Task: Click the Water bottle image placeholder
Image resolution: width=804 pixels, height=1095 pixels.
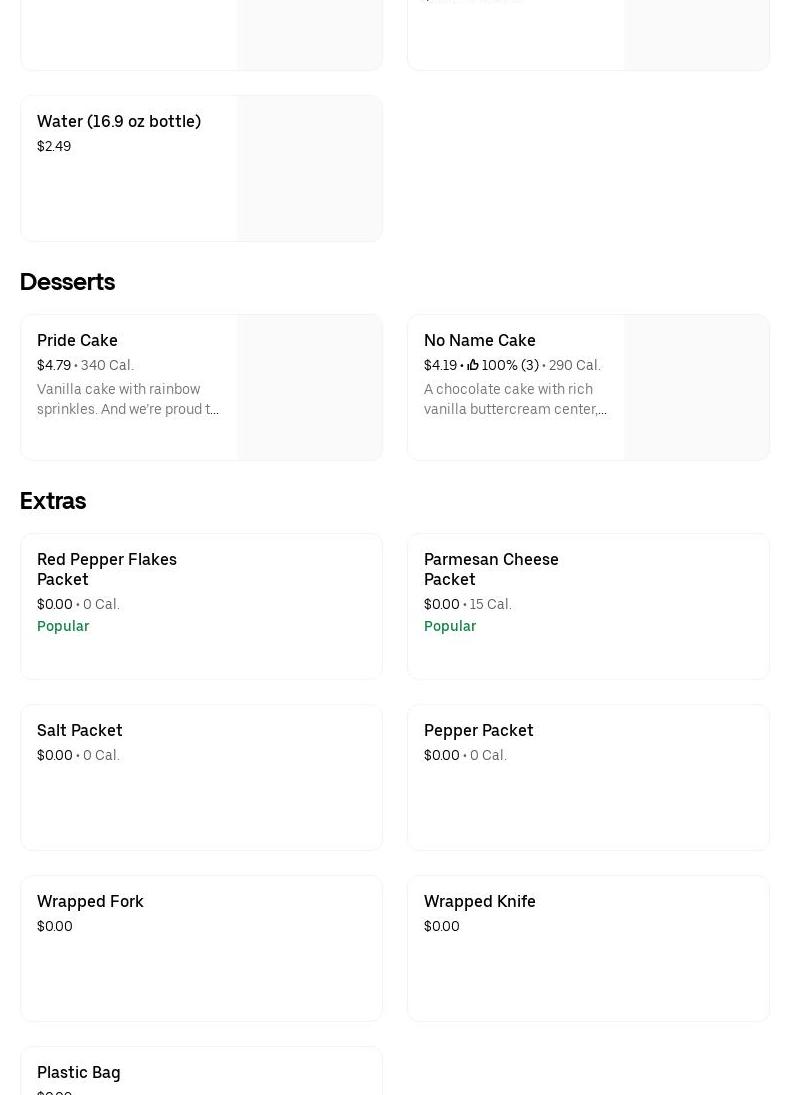Action: coord(309,168)
